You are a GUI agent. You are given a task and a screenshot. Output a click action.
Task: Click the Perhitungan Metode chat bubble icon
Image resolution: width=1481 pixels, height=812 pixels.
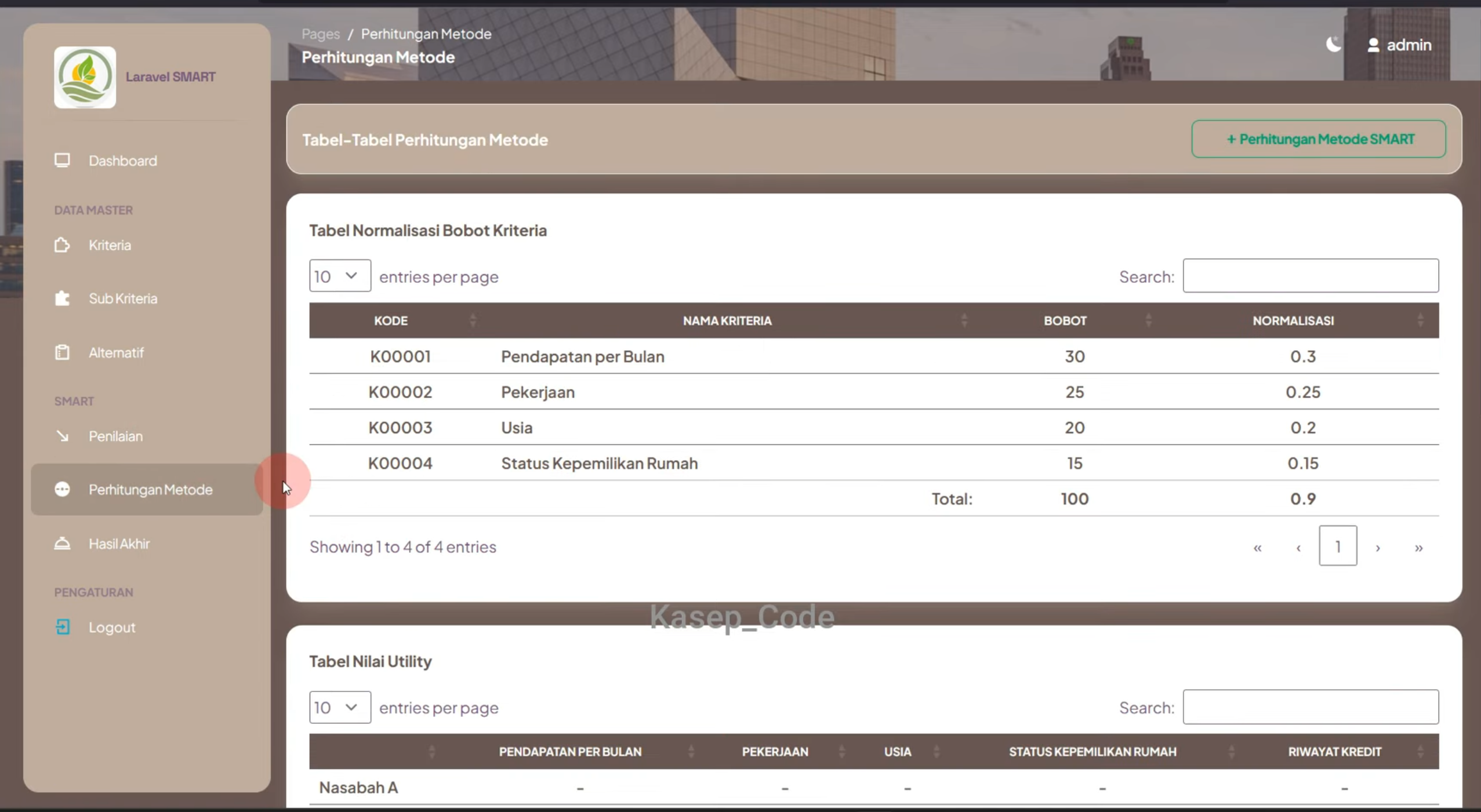click(x=62, y=490)
